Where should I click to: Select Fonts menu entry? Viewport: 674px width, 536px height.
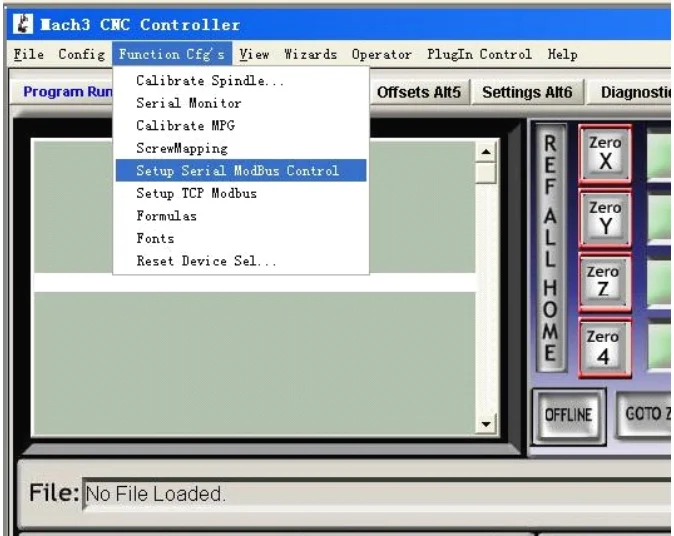241,239
